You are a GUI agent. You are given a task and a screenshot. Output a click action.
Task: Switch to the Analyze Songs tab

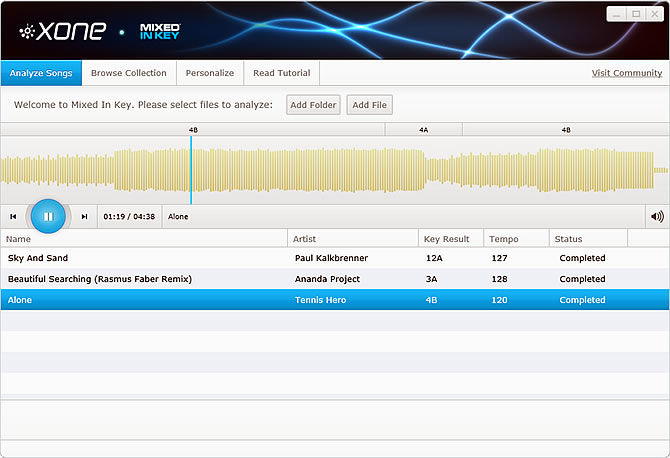click(x=41, y=73)
